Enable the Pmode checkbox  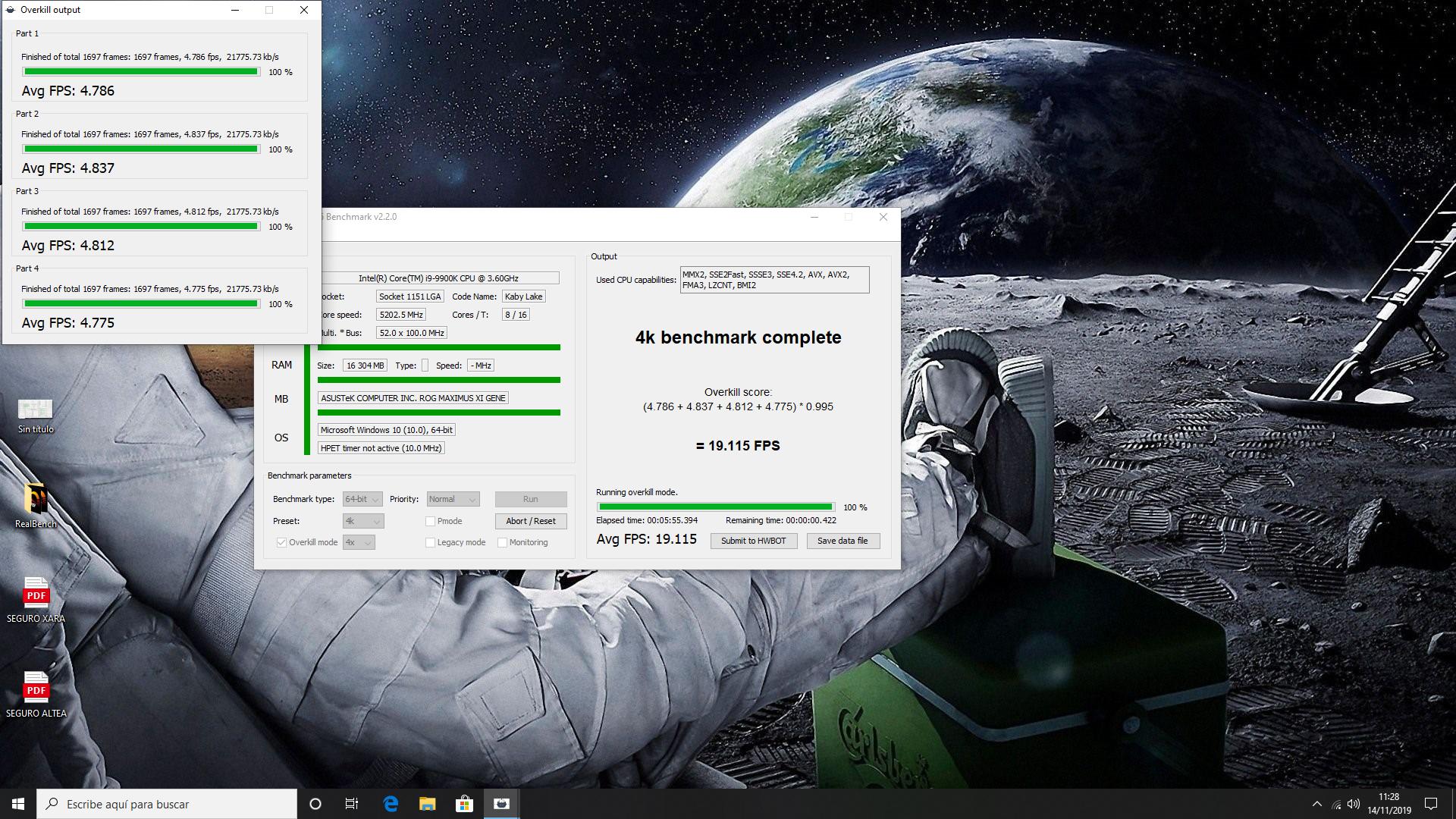pyautogui.click(x=430, y=521)
